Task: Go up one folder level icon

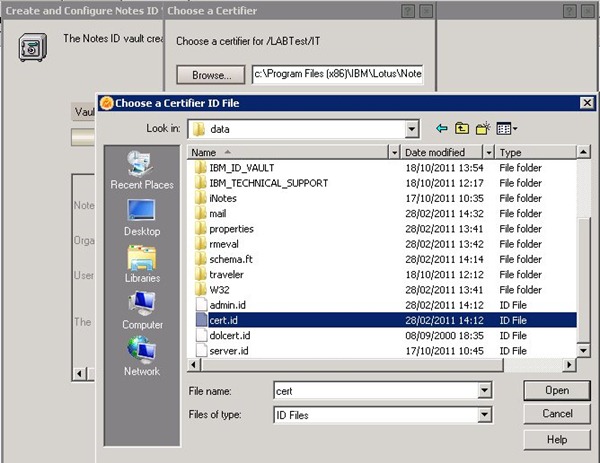Action: pyautogui.click(x=462, y=129)
